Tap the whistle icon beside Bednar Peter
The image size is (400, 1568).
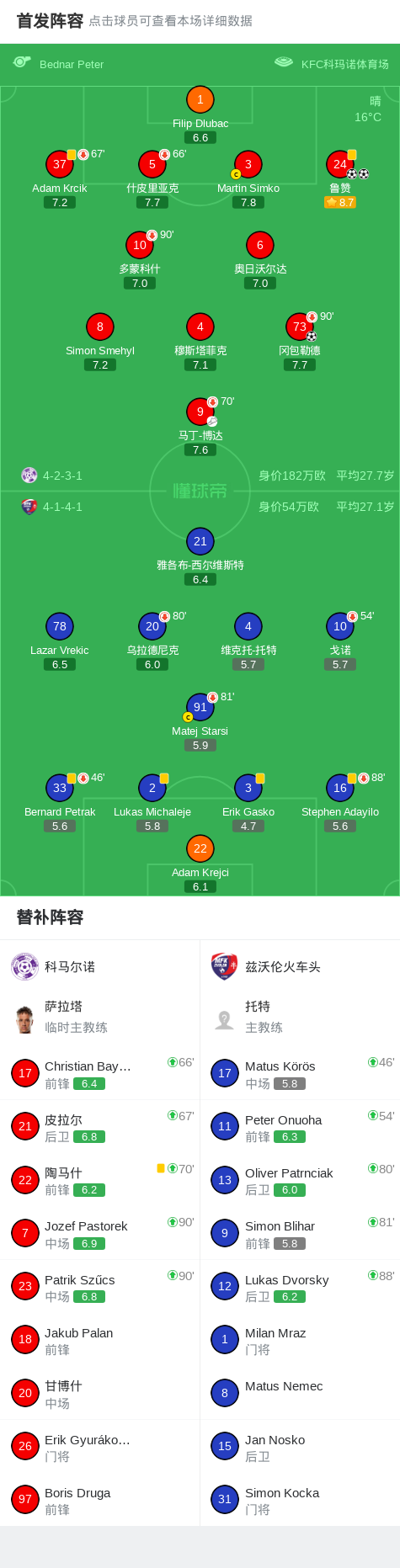22,62
